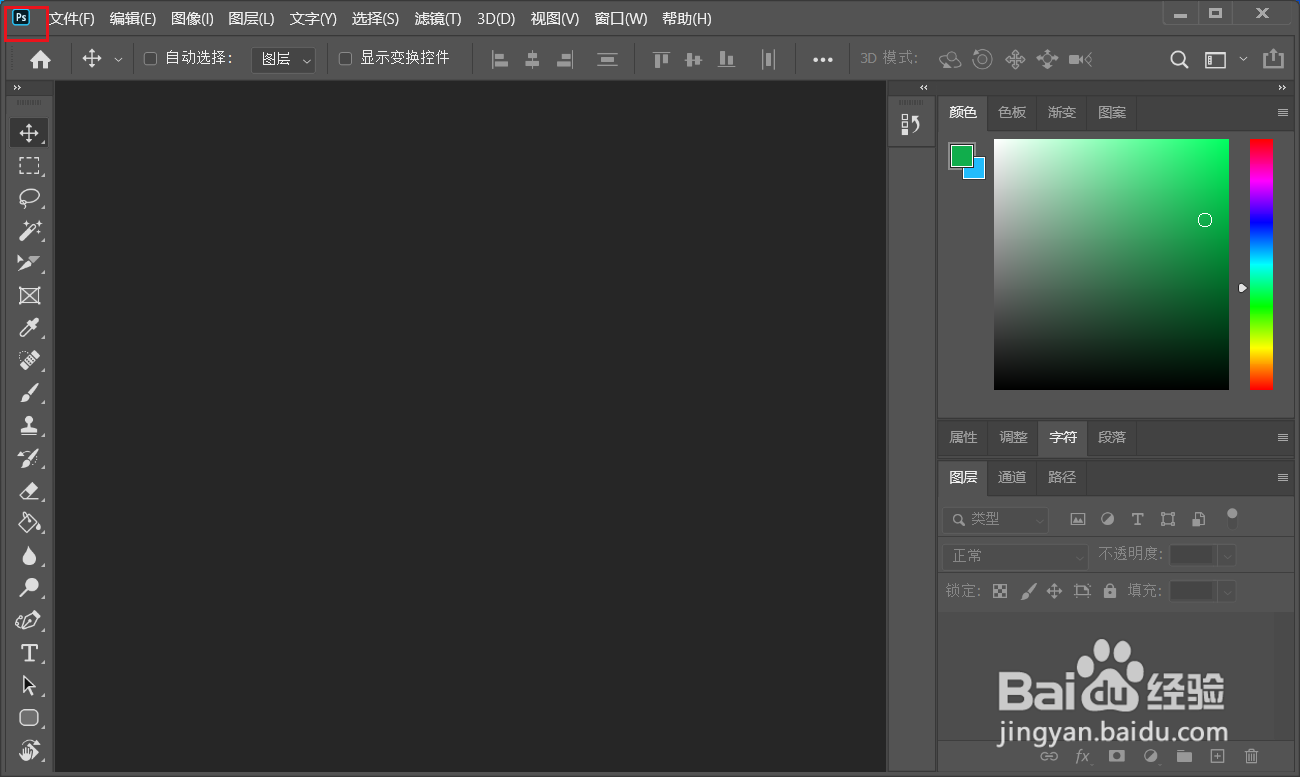Click align horizontal centers icon

pos(532,60)
